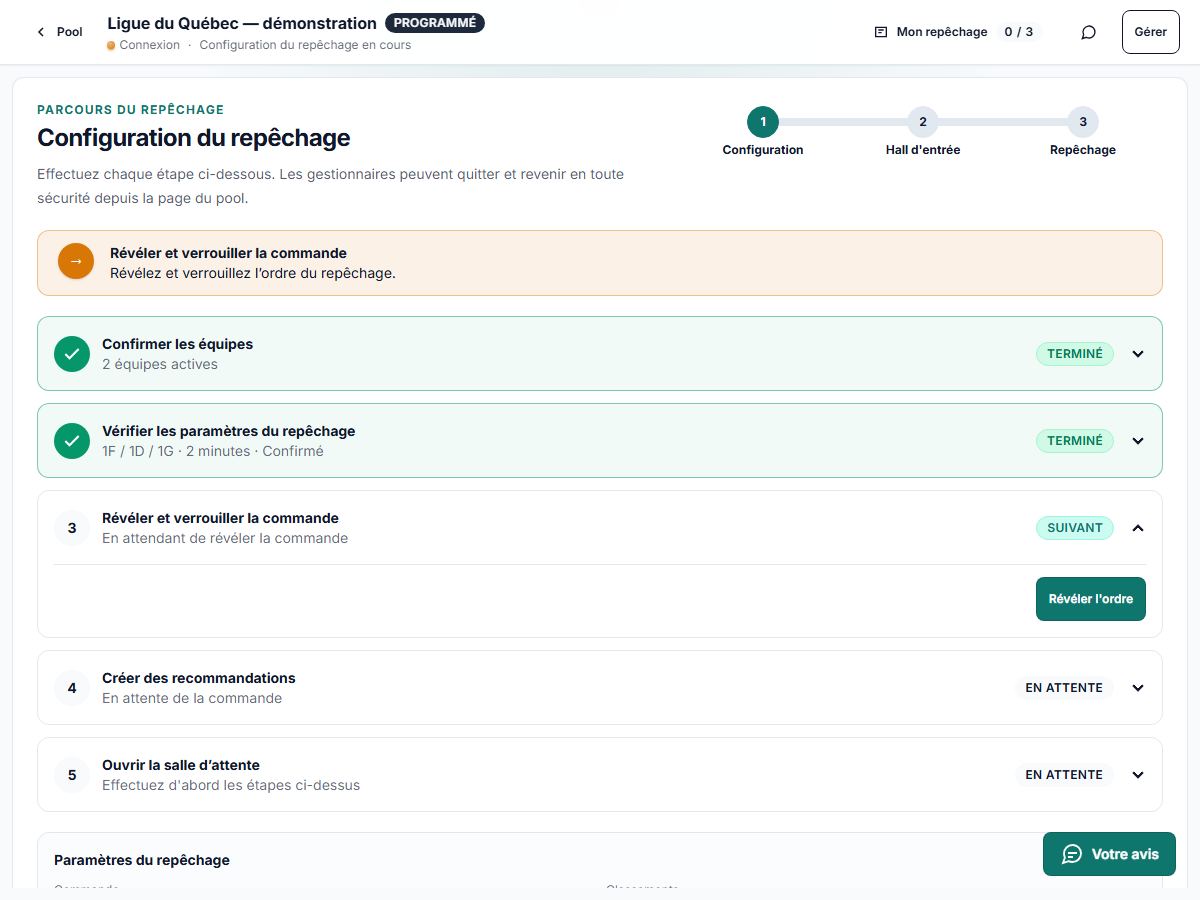Click the Paramètres du repêchage heading

(142, 860)
